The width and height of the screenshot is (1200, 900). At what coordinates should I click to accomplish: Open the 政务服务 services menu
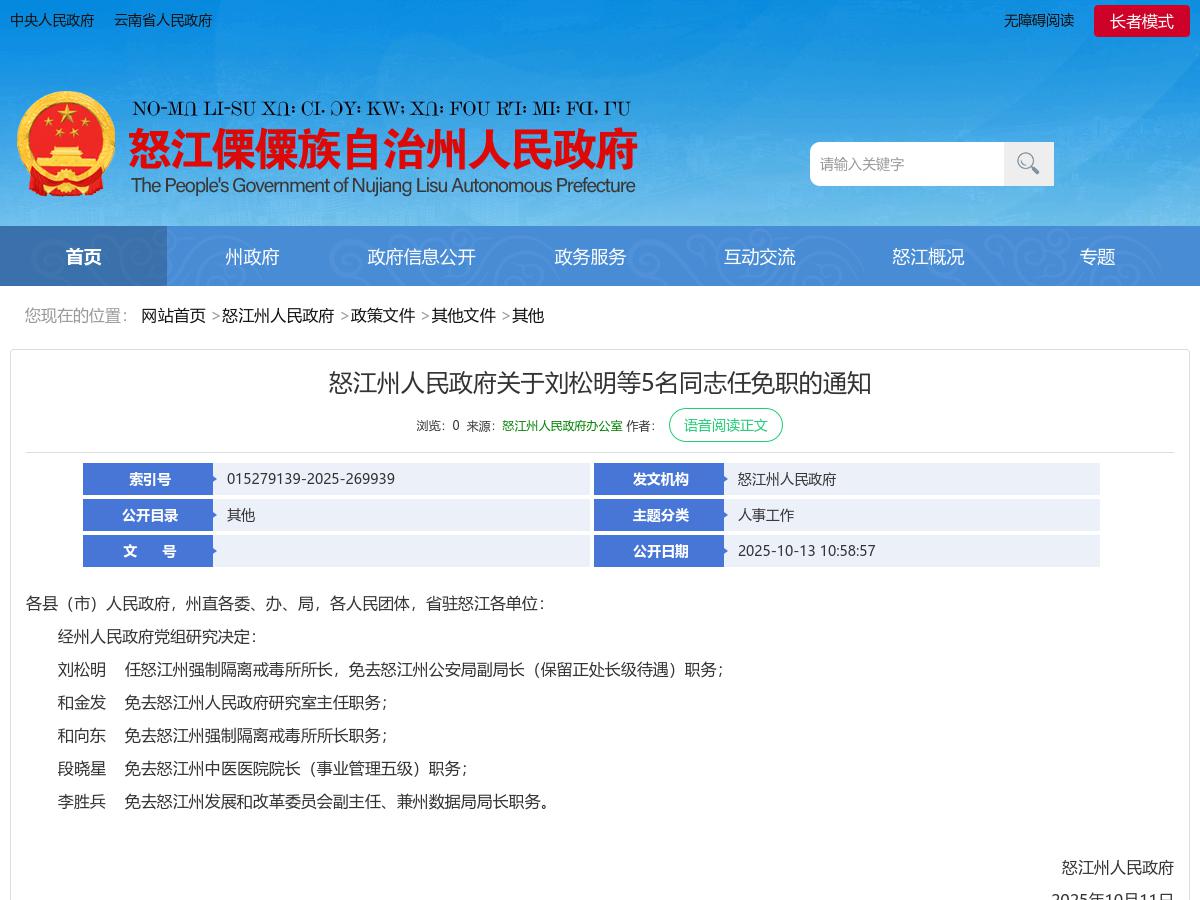[590, 256]
